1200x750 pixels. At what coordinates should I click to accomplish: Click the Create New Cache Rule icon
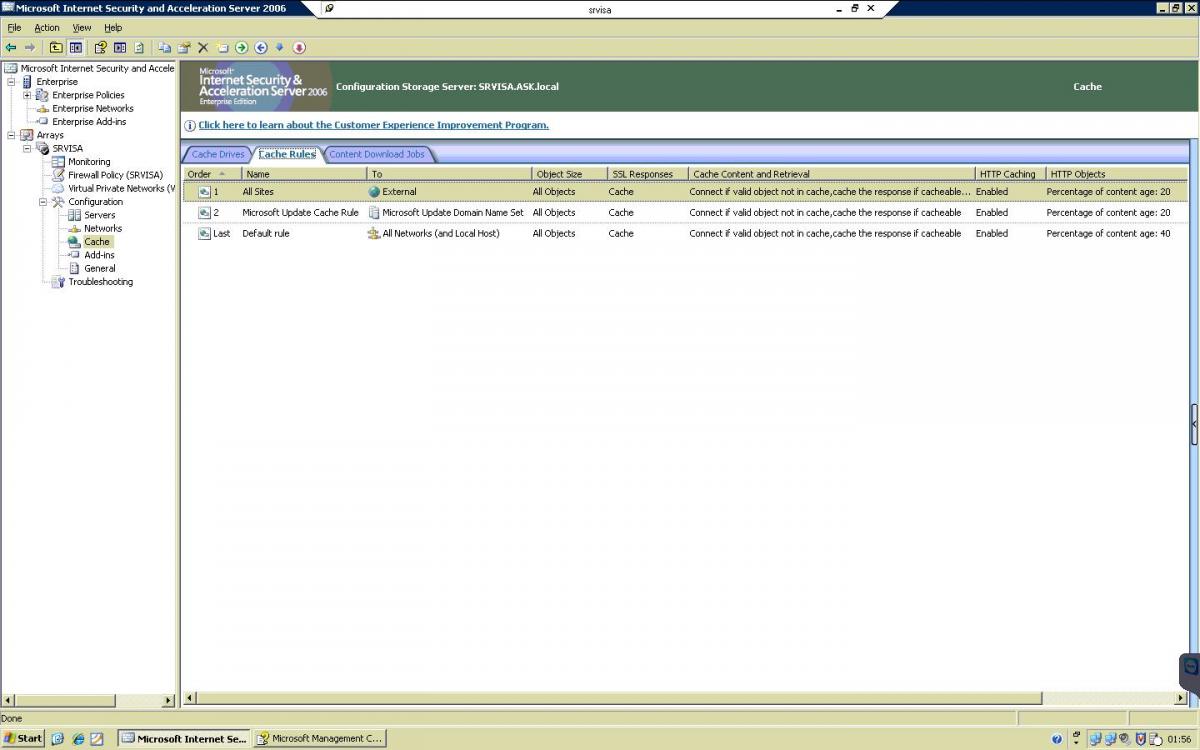click(x=222, y=47)
